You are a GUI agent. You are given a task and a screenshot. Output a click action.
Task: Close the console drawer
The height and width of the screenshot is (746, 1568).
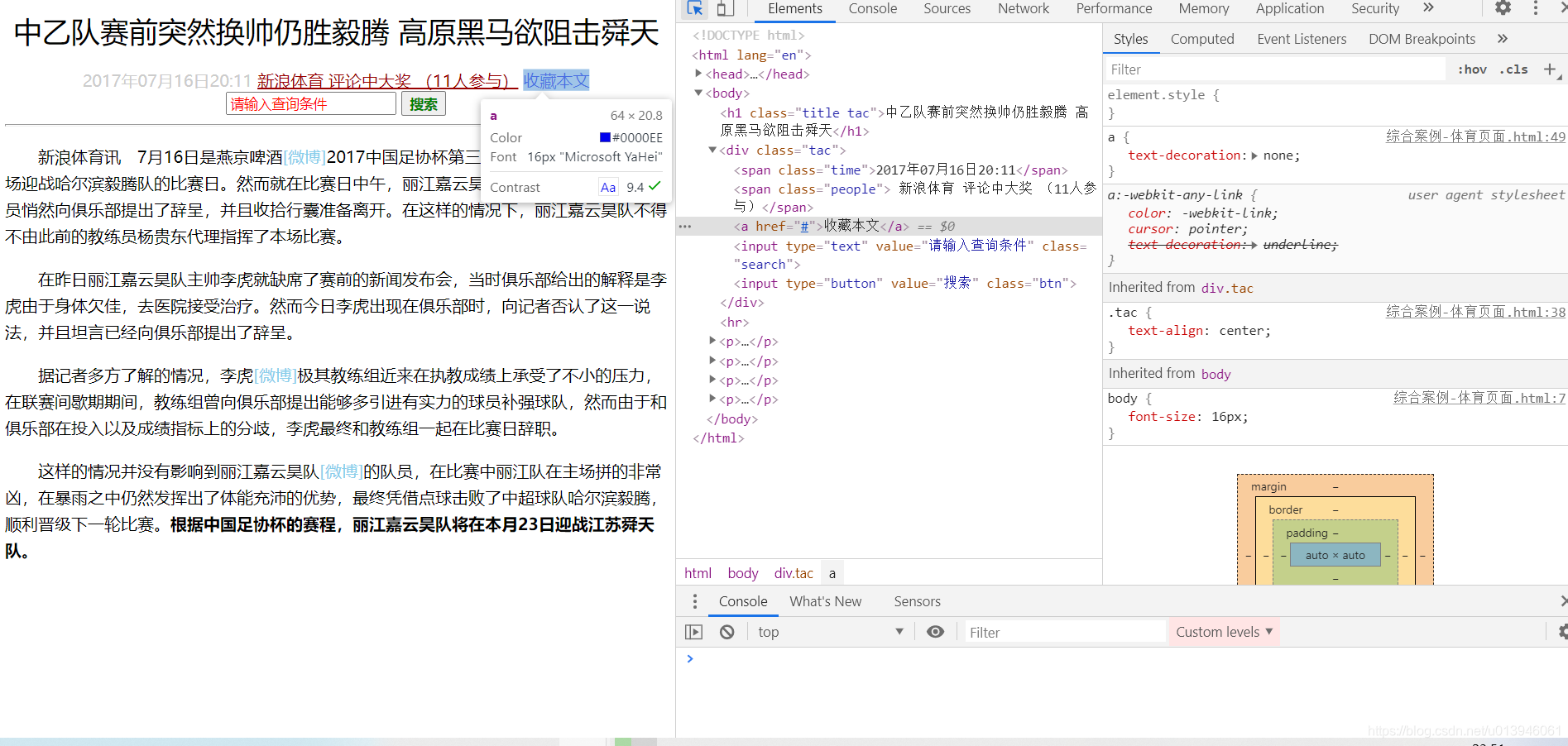[1563, 601]
